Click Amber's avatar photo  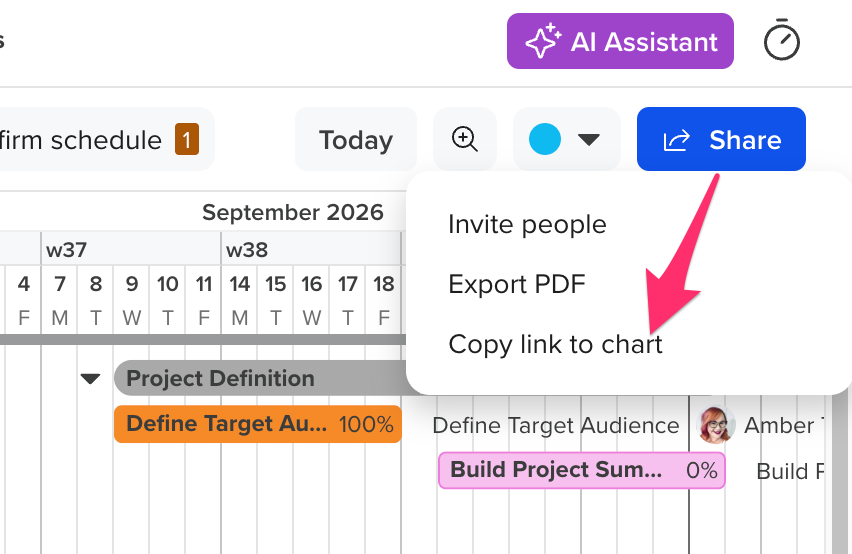[x=716, y=425]
